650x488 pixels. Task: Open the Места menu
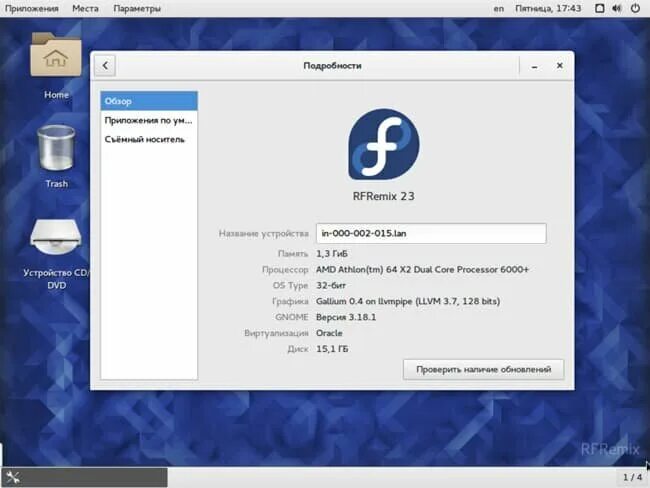click(x=85, y=8)
